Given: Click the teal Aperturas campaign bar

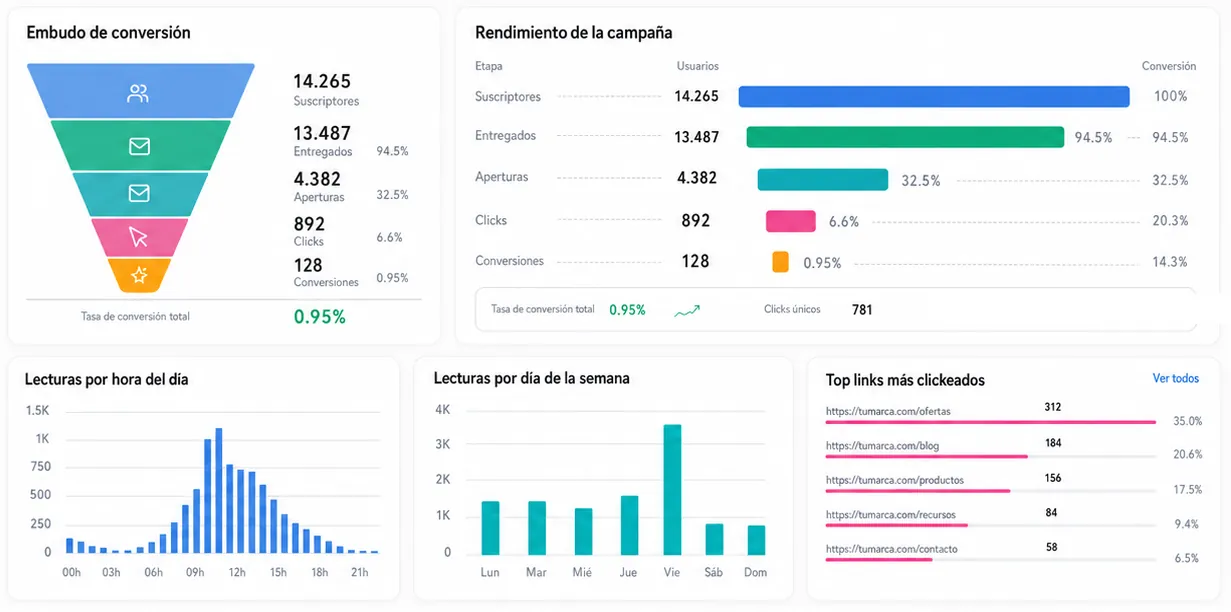Looking at the screenshot, I should pyautogui.click(x=823, y=179).
